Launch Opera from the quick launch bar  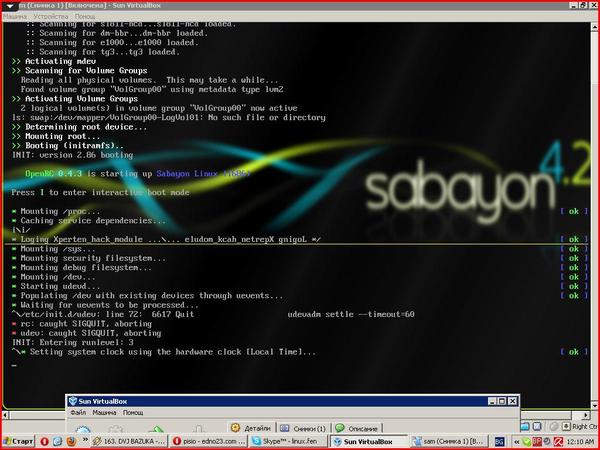pos(44,442)
